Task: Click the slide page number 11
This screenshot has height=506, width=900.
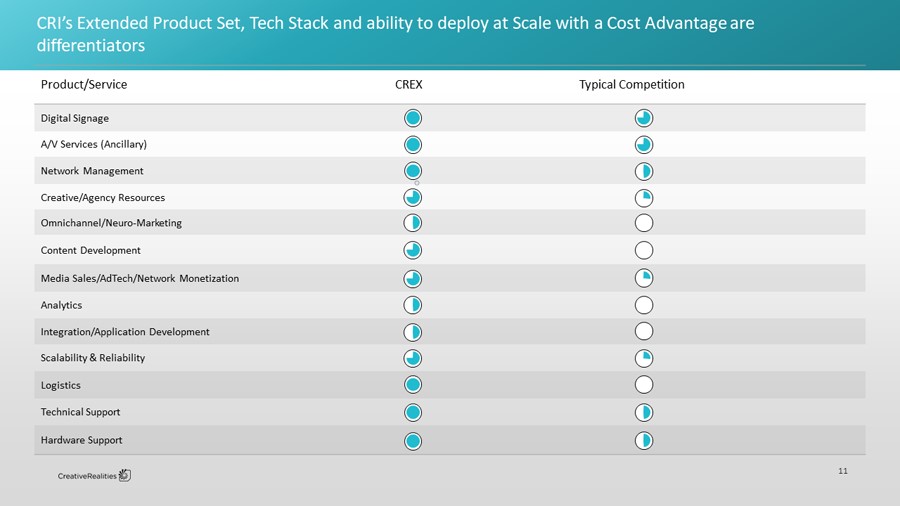Action: pyautogui.click(x=843, y=470)
